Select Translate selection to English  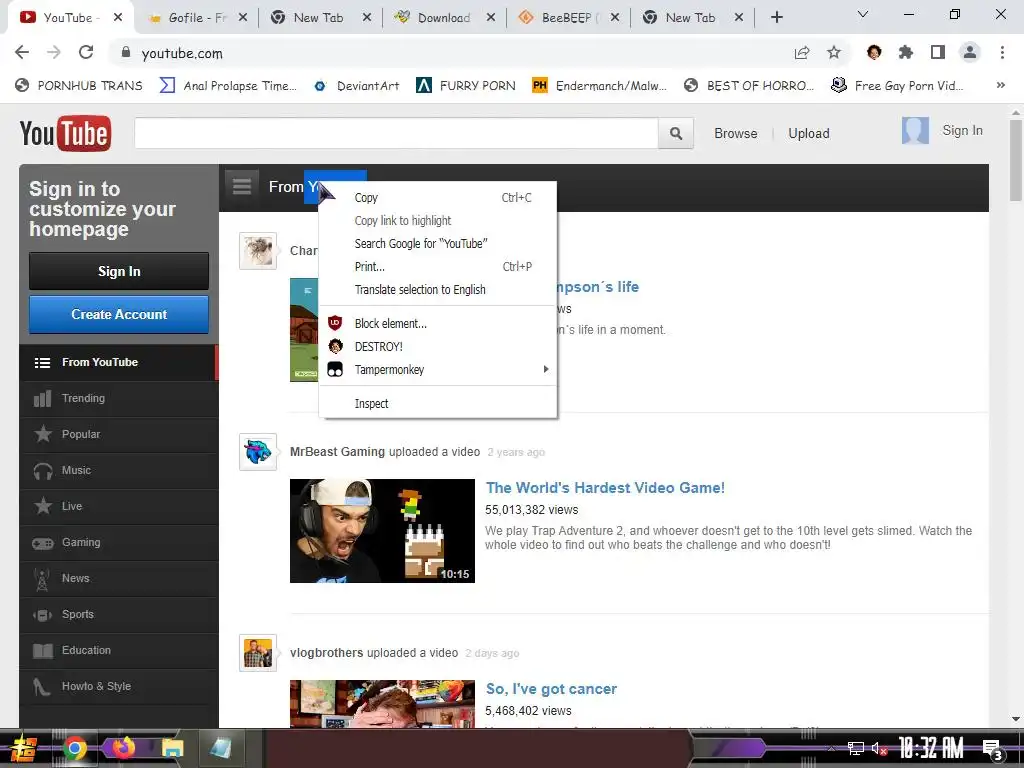pos(438,290)
